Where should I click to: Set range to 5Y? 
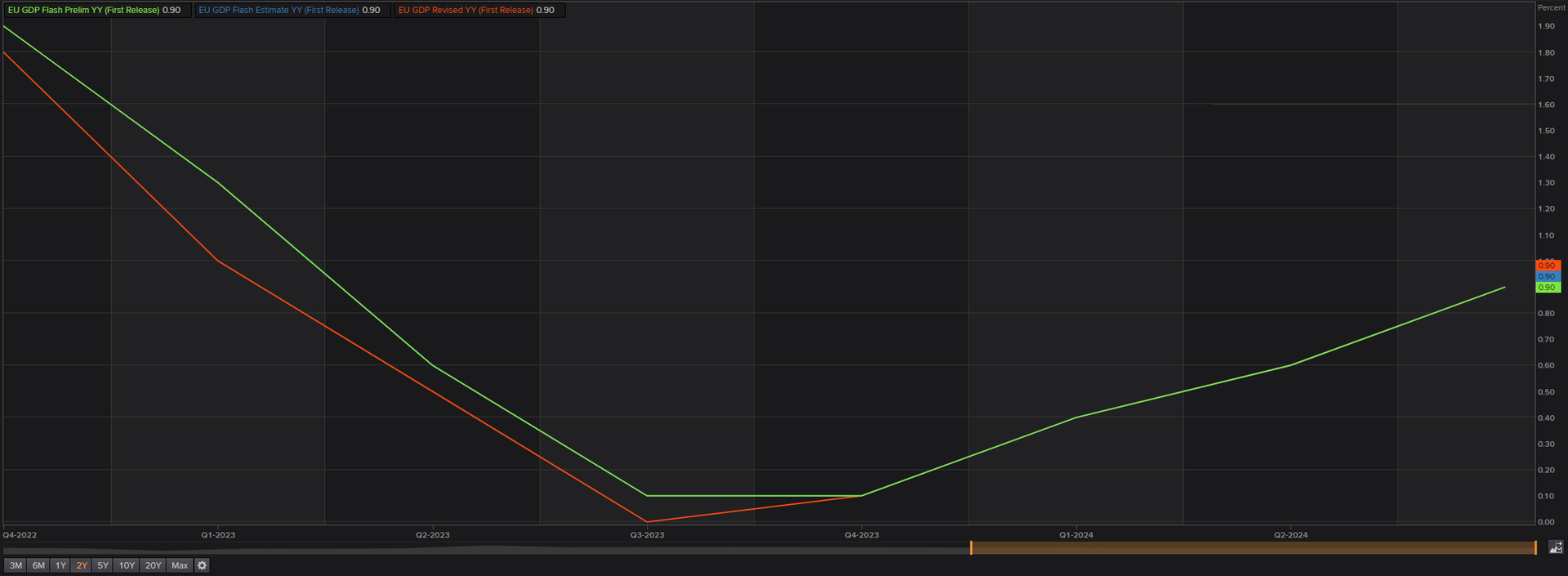click(x=103, y=565)
